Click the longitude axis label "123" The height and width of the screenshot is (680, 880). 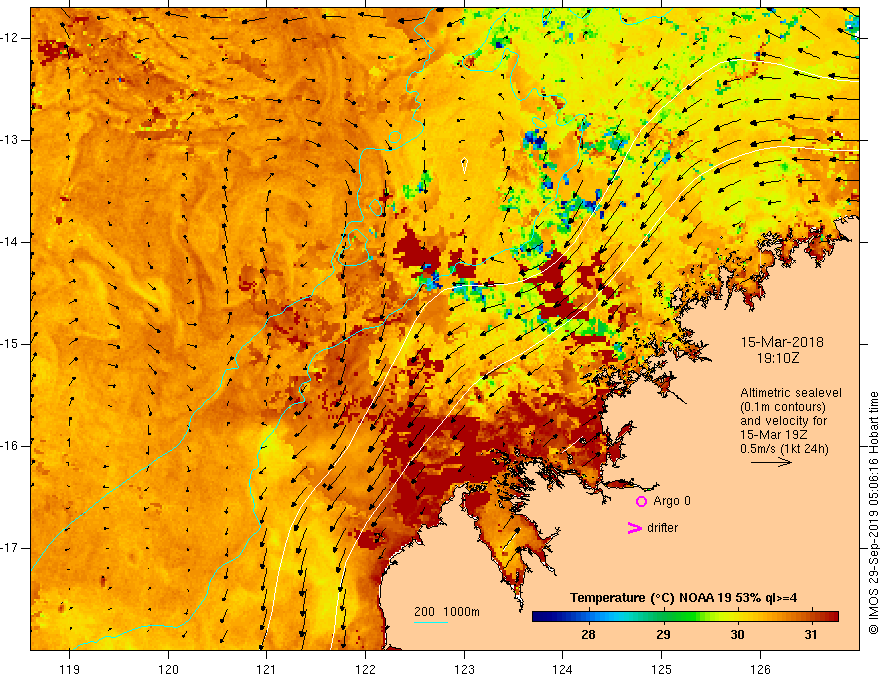click(x=464, y=669)
